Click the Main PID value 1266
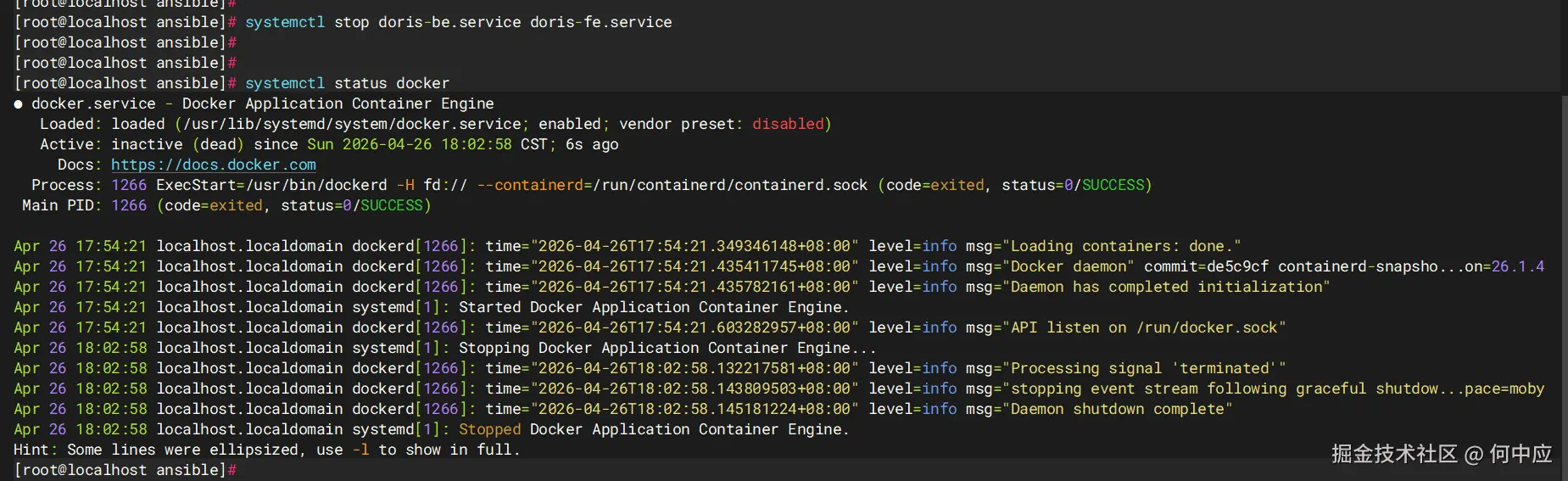Image resolution: width=1568 pixels, height=481 pixels. 129,205
